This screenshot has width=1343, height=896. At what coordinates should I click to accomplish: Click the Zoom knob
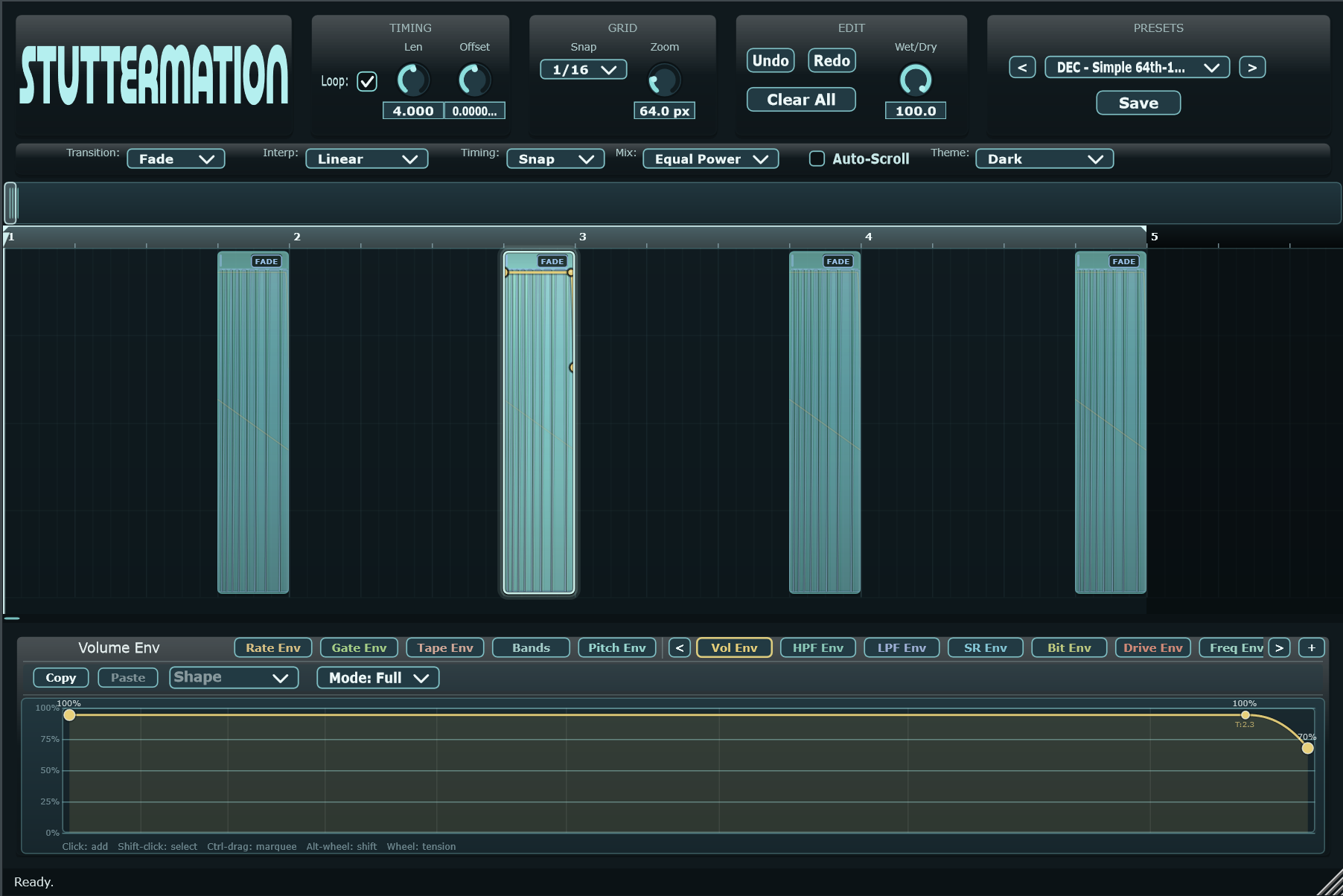[x=664, y=80]
